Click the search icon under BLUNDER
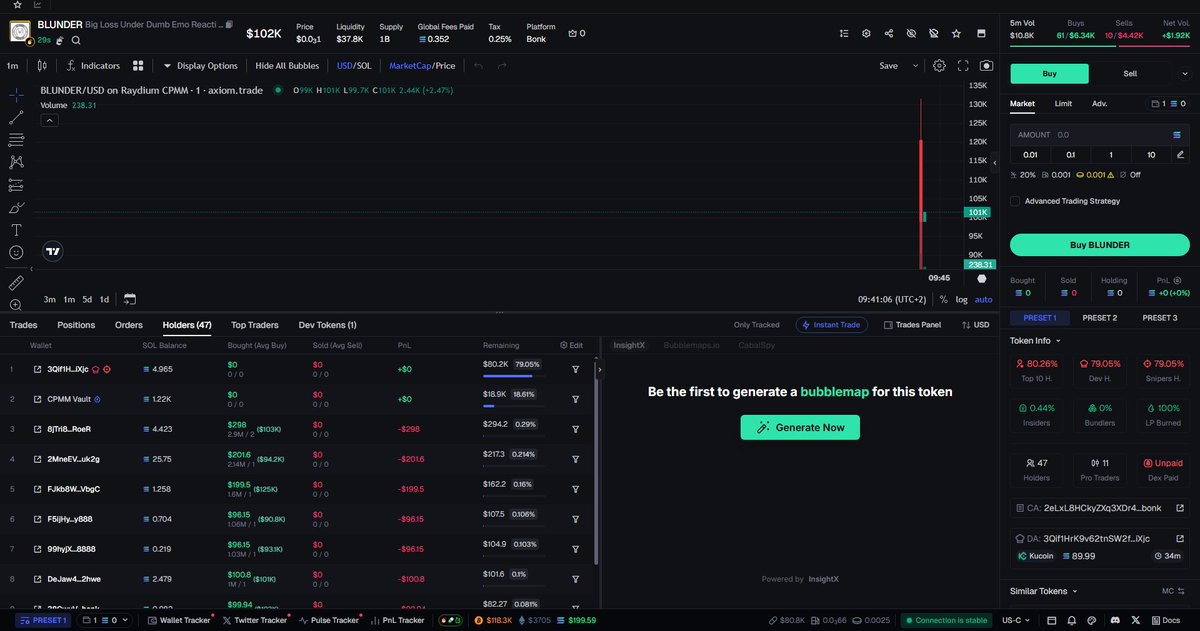 click(x=76, y=40)
